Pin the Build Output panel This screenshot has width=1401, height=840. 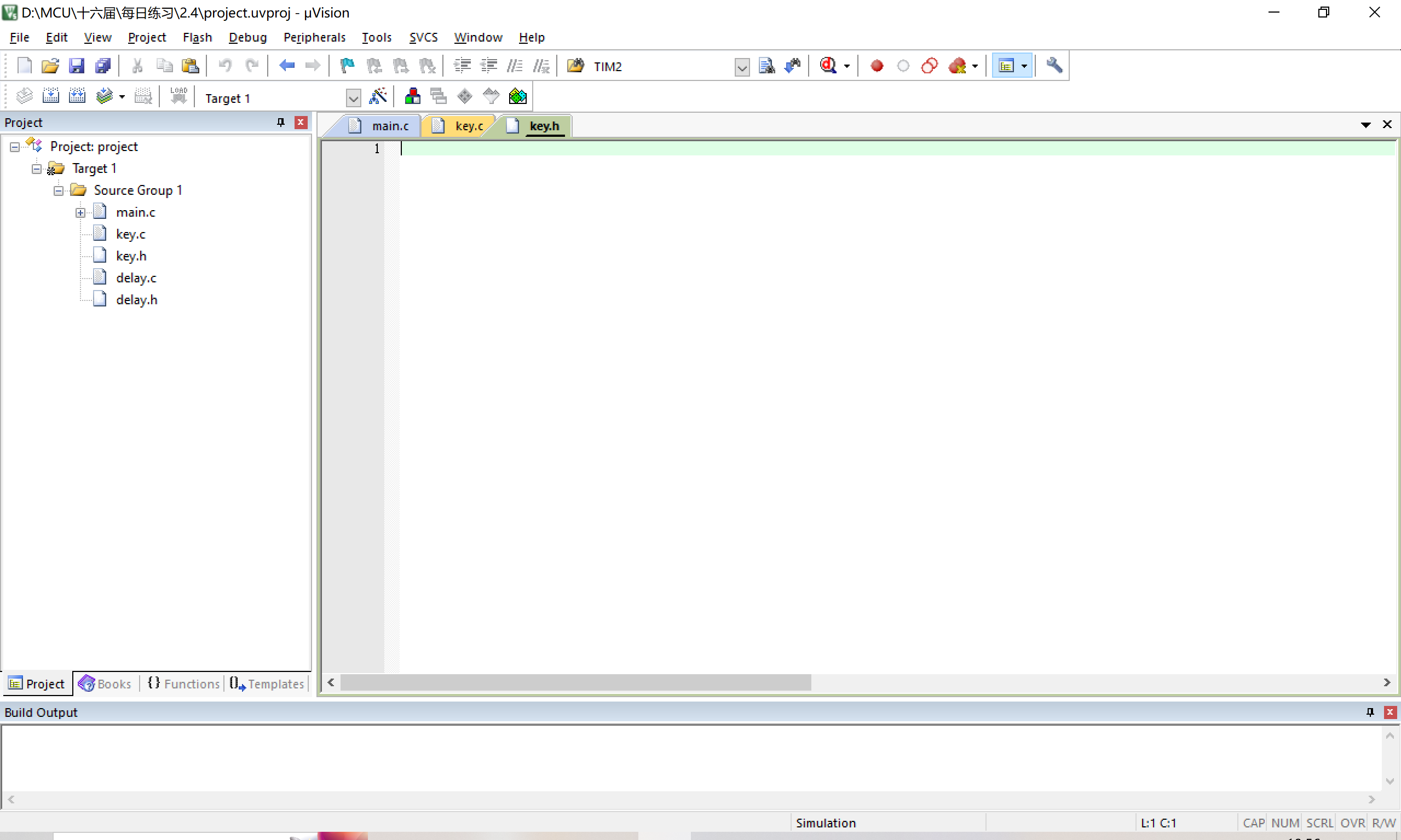(x=1369, y=712)
